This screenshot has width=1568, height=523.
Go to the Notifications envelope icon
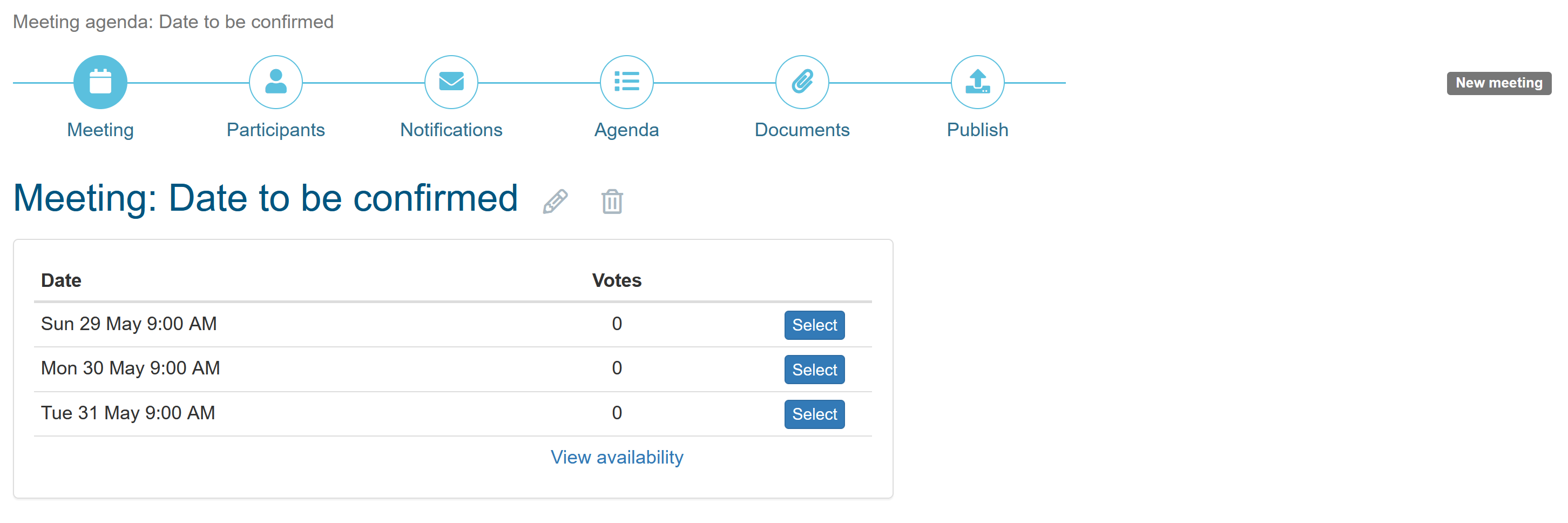451,82
